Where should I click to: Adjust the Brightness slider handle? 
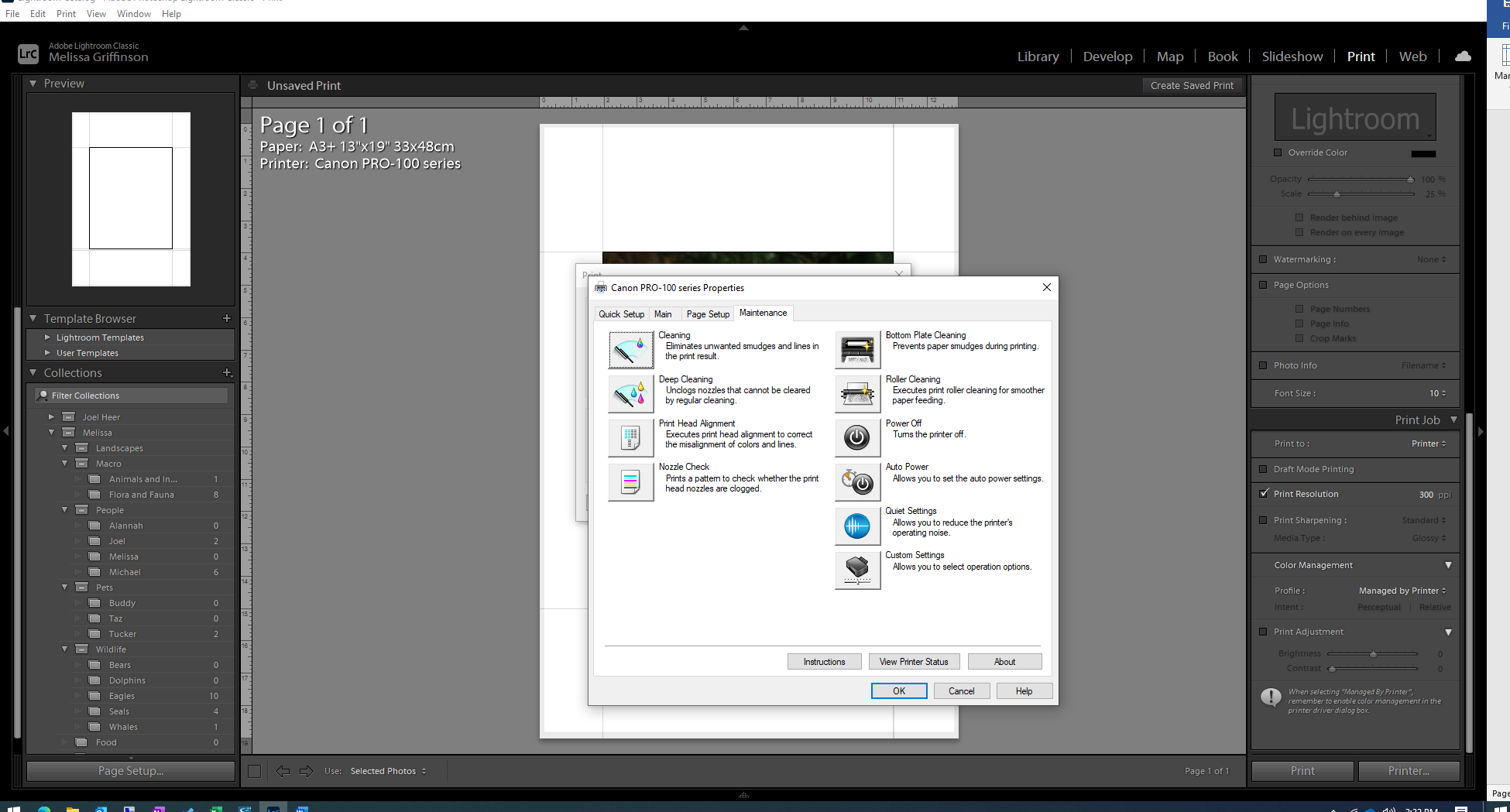[x=1373, y=654]
